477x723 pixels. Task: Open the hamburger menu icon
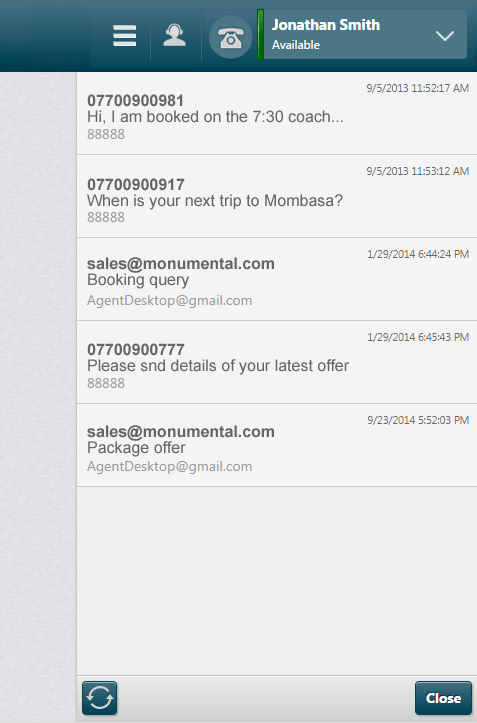click(x=125, y=36)
